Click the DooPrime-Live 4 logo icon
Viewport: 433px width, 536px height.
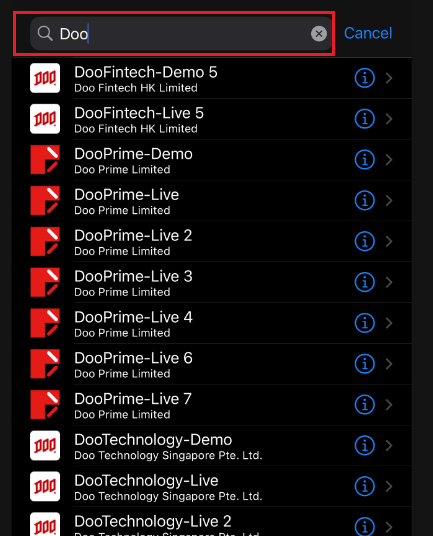45,323
